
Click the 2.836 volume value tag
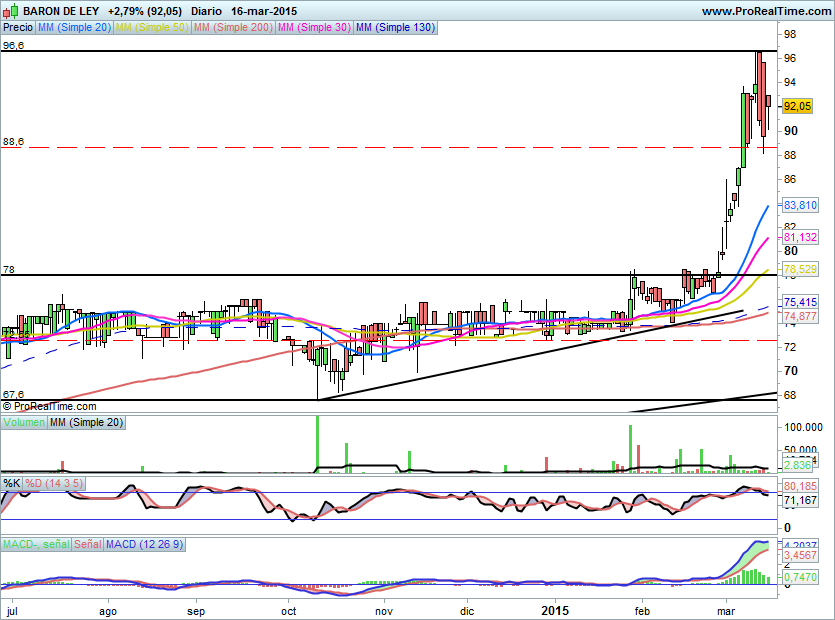pos(797,465)
